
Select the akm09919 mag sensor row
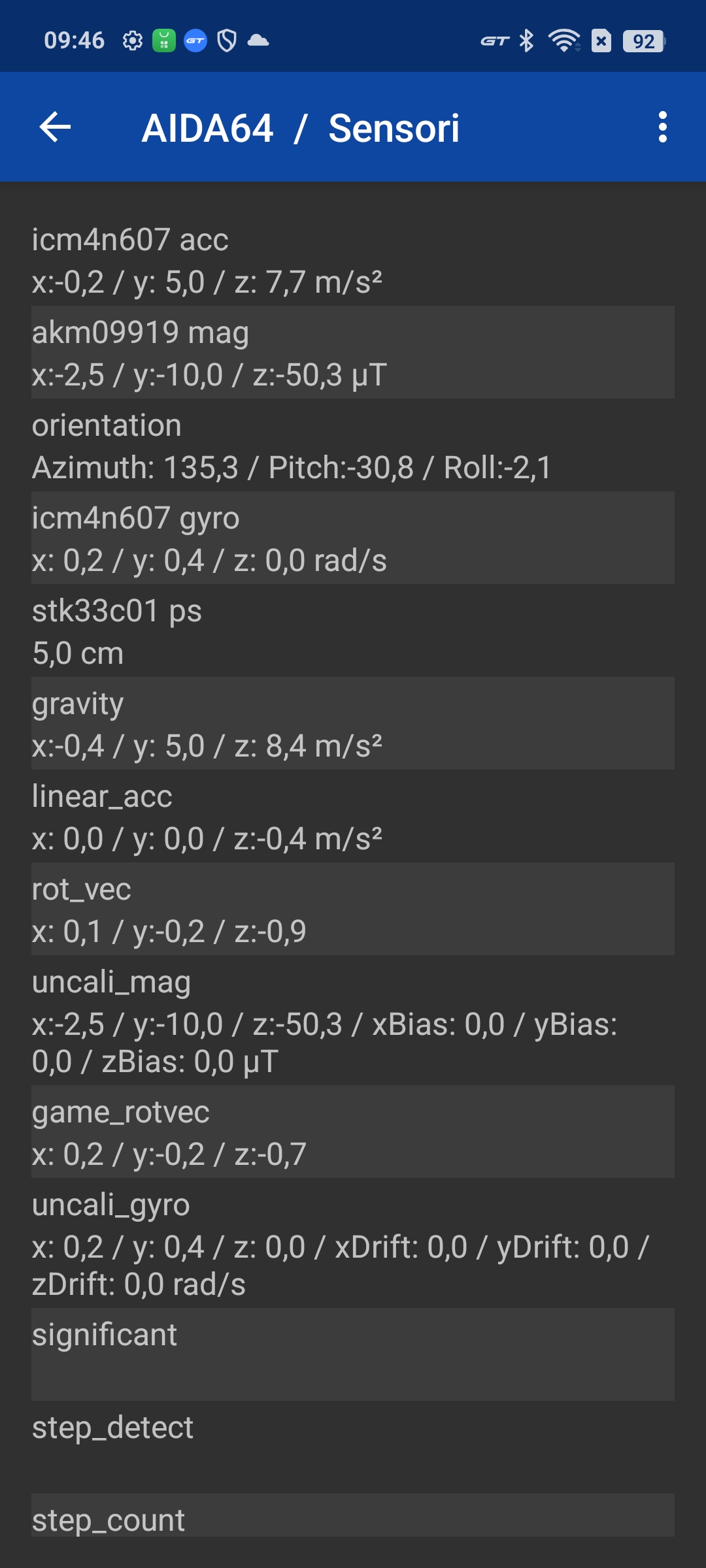[353, 353]
